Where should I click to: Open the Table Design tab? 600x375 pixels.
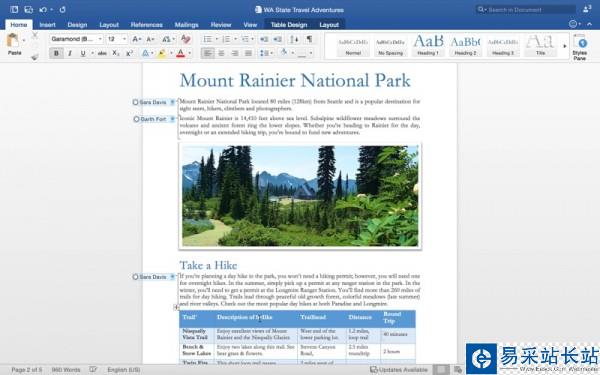click(289, 24)
